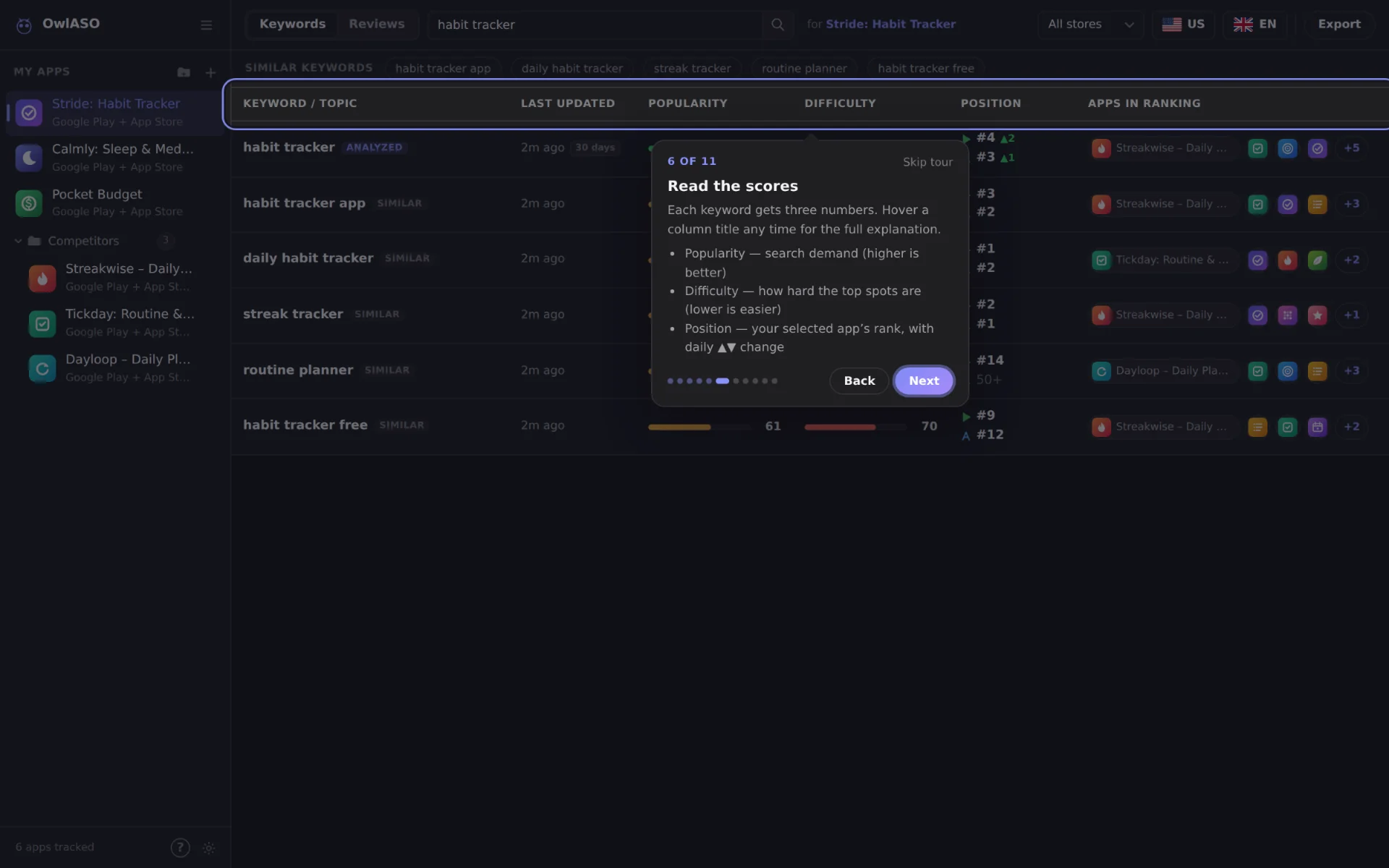1389x868 pixels.
Task: Switch to the Keywords tab
Action: click(292, 25)
